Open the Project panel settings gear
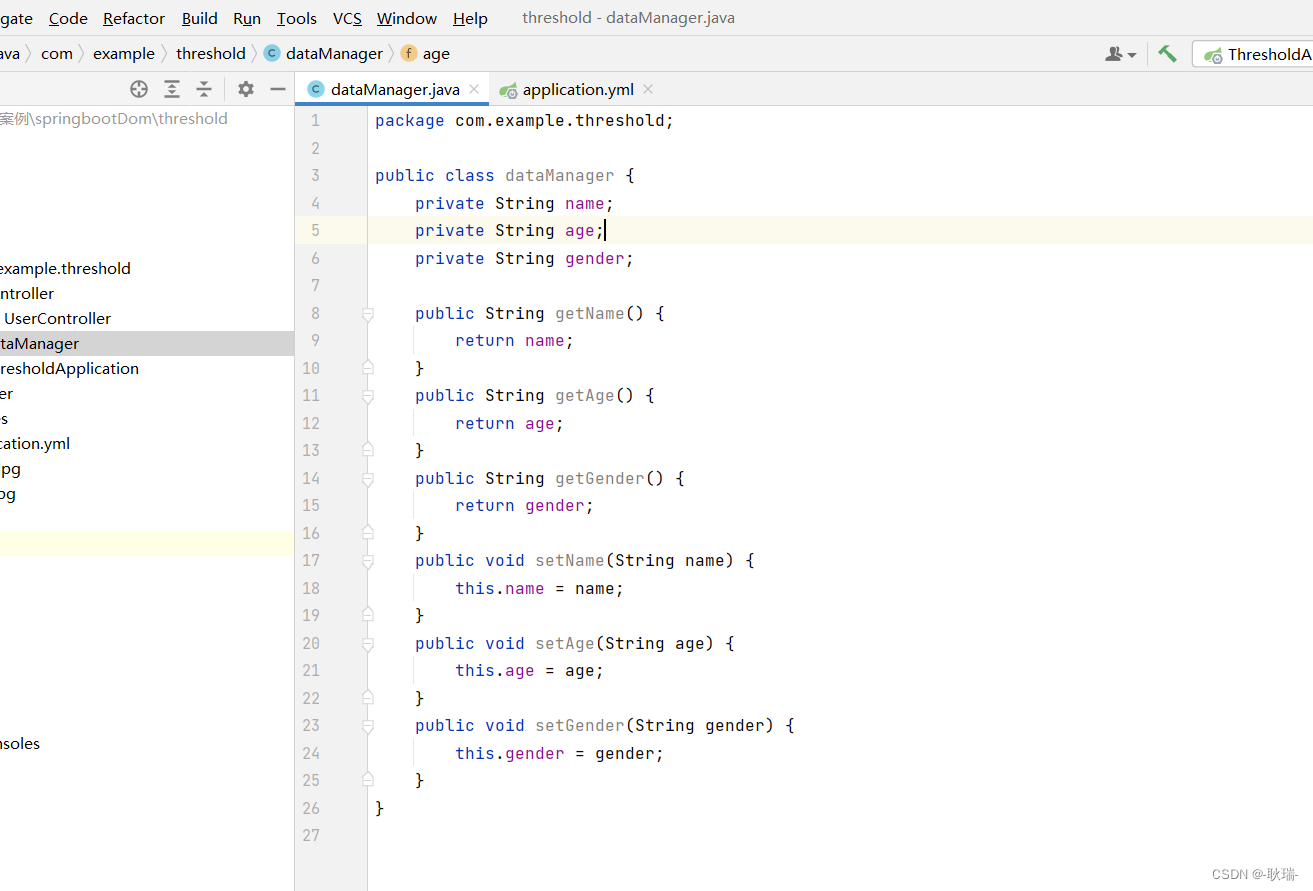This screenshot has width=1313, height=891. pos(245,89)
